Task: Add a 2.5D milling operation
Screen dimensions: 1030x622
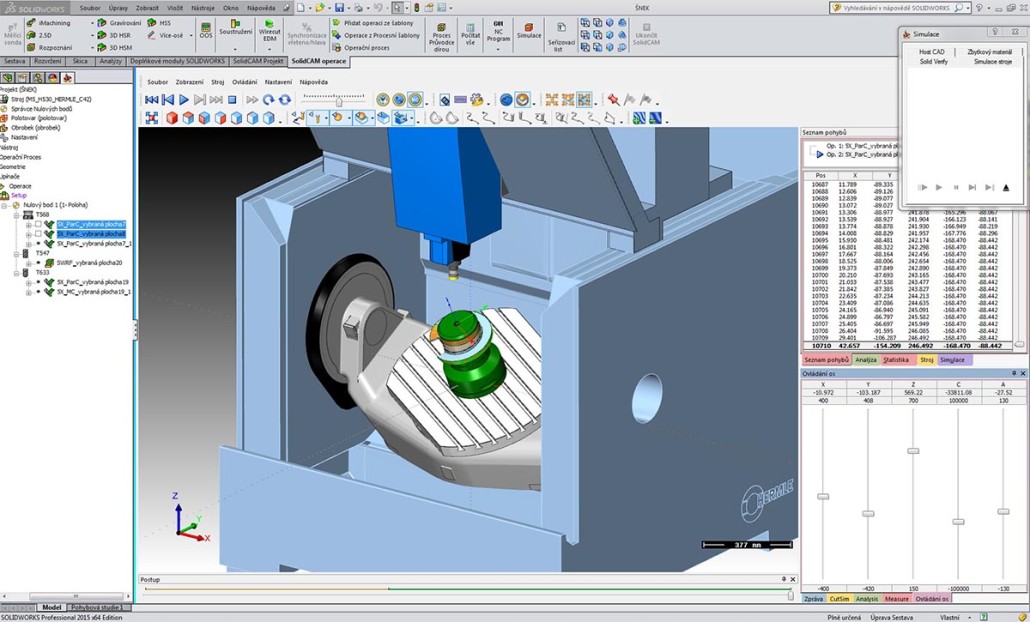Action: coord(31,35)
